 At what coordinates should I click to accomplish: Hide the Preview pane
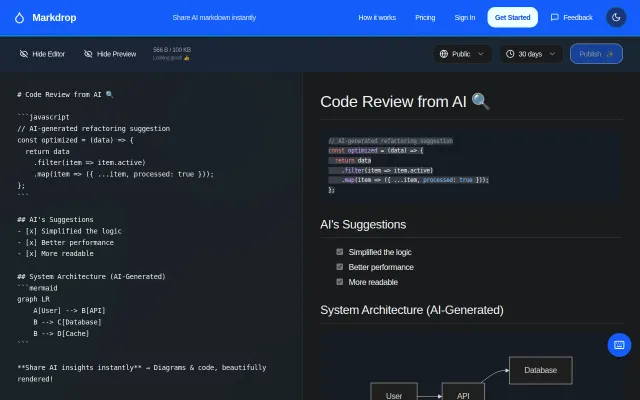[x=110, y=54]
